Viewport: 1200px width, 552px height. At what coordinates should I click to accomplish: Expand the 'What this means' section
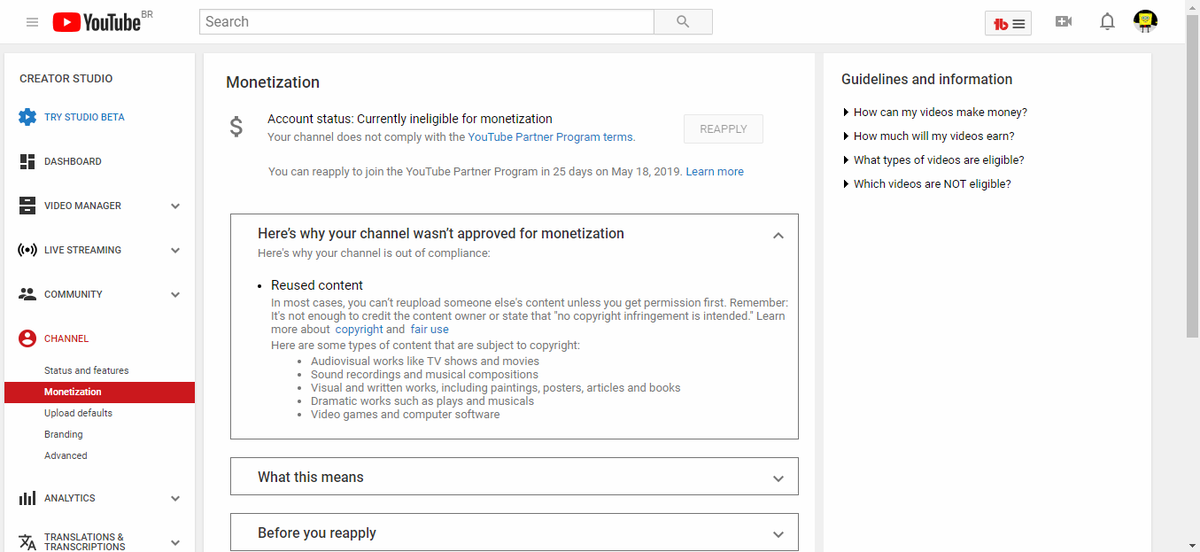pos(514,476)
